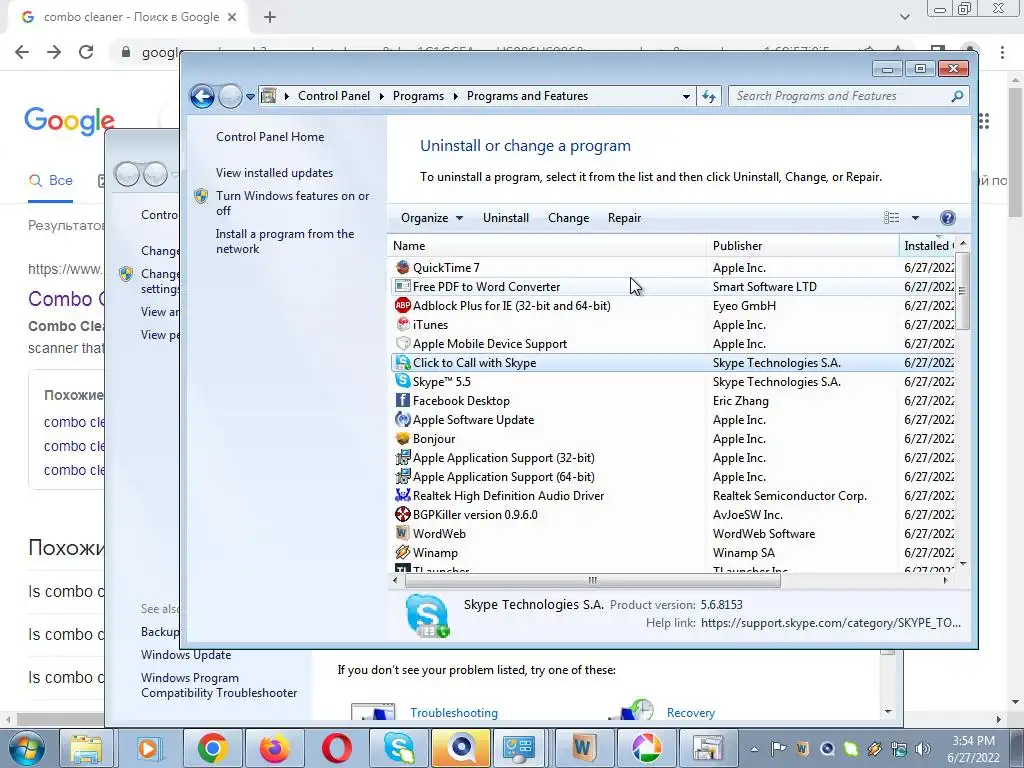The image size is (1024, 768).
Task: Click the refresh button beside the address bar
Action: [709, 97]
